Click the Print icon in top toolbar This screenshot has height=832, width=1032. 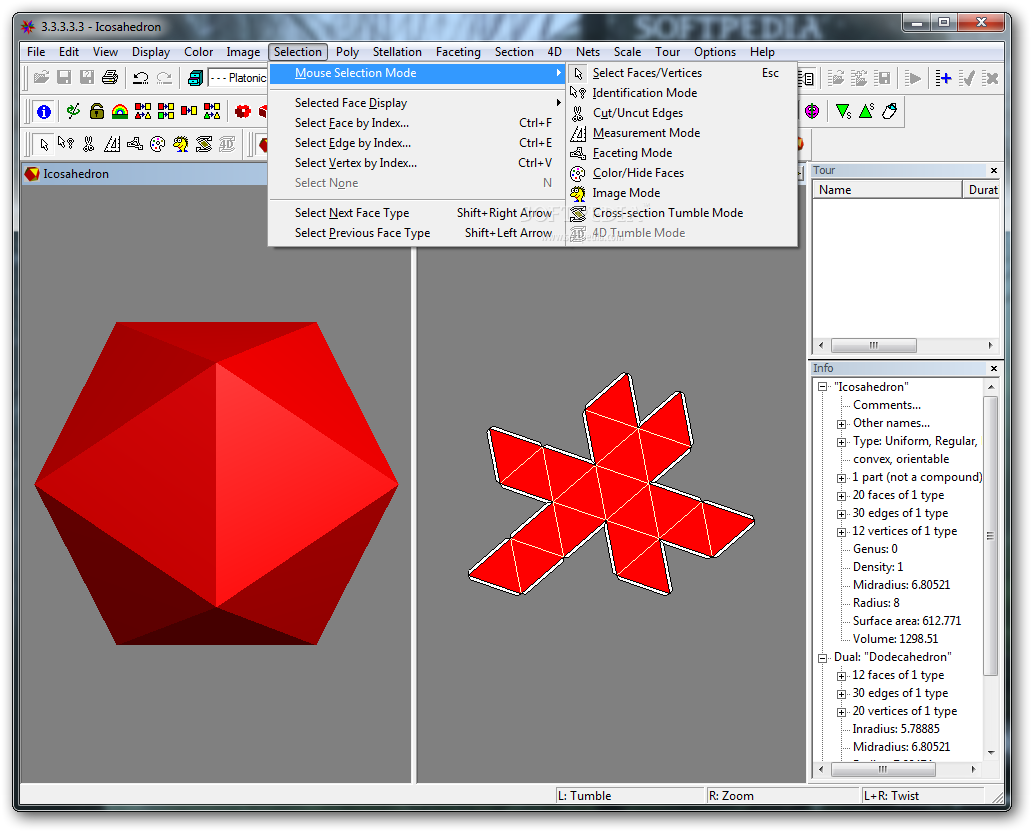(x=110, y=78)
